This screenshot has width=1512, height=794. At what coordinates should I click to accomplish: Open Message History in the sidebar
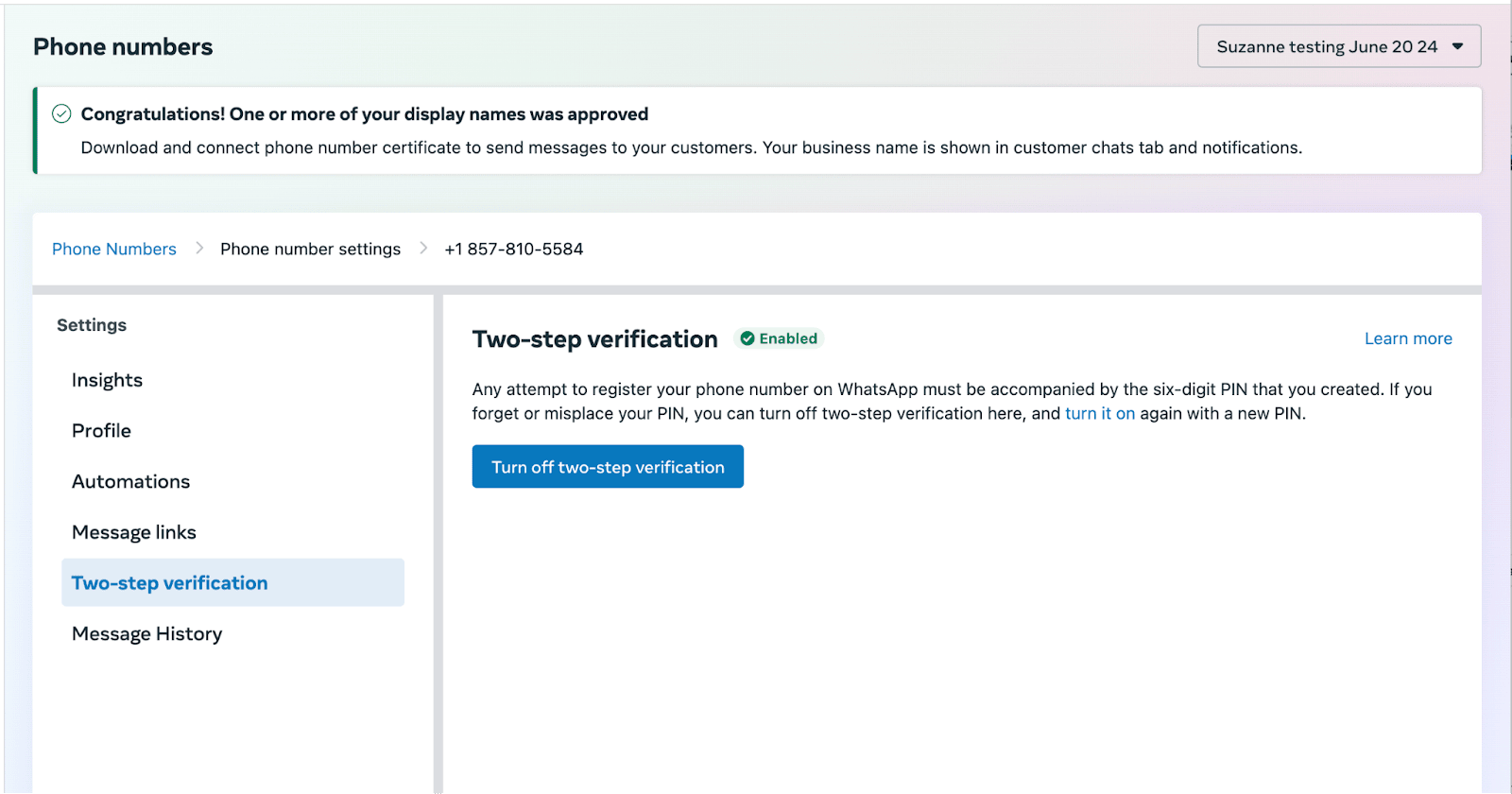tap(147, 634)
